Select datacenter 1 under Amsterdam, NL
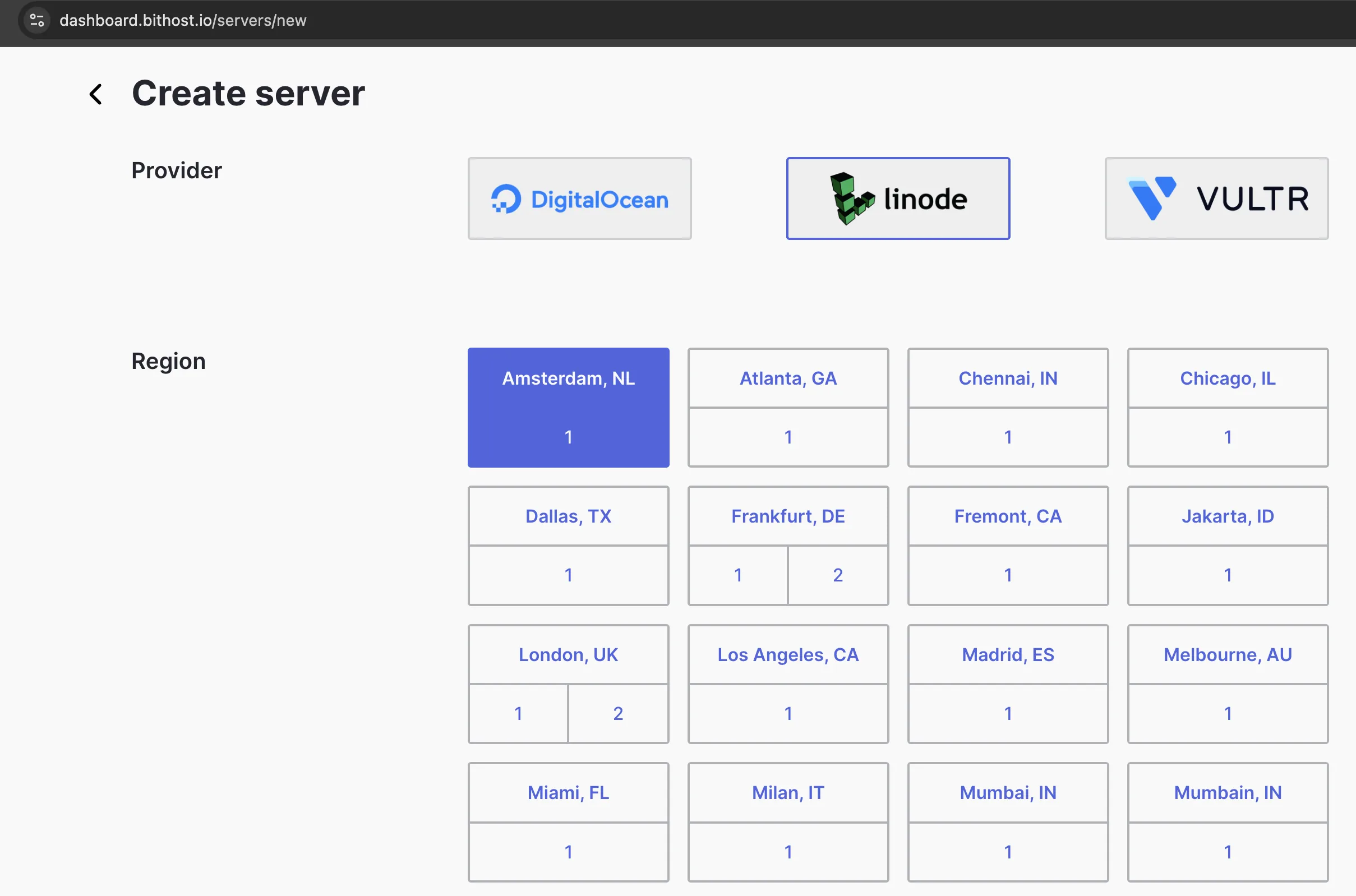Image resolution: width=1356 pixels, height=896 pixels. coord(568,437)
